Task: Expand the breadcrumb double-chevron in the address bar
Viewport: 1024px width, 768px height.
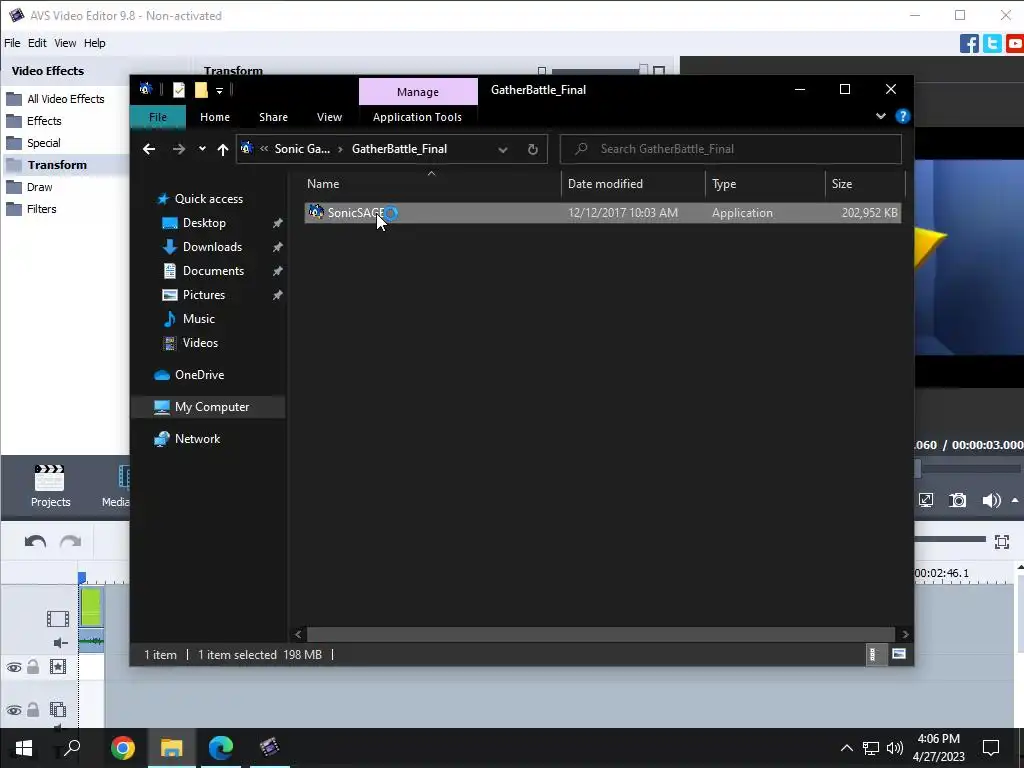Action: coord(264,149)
